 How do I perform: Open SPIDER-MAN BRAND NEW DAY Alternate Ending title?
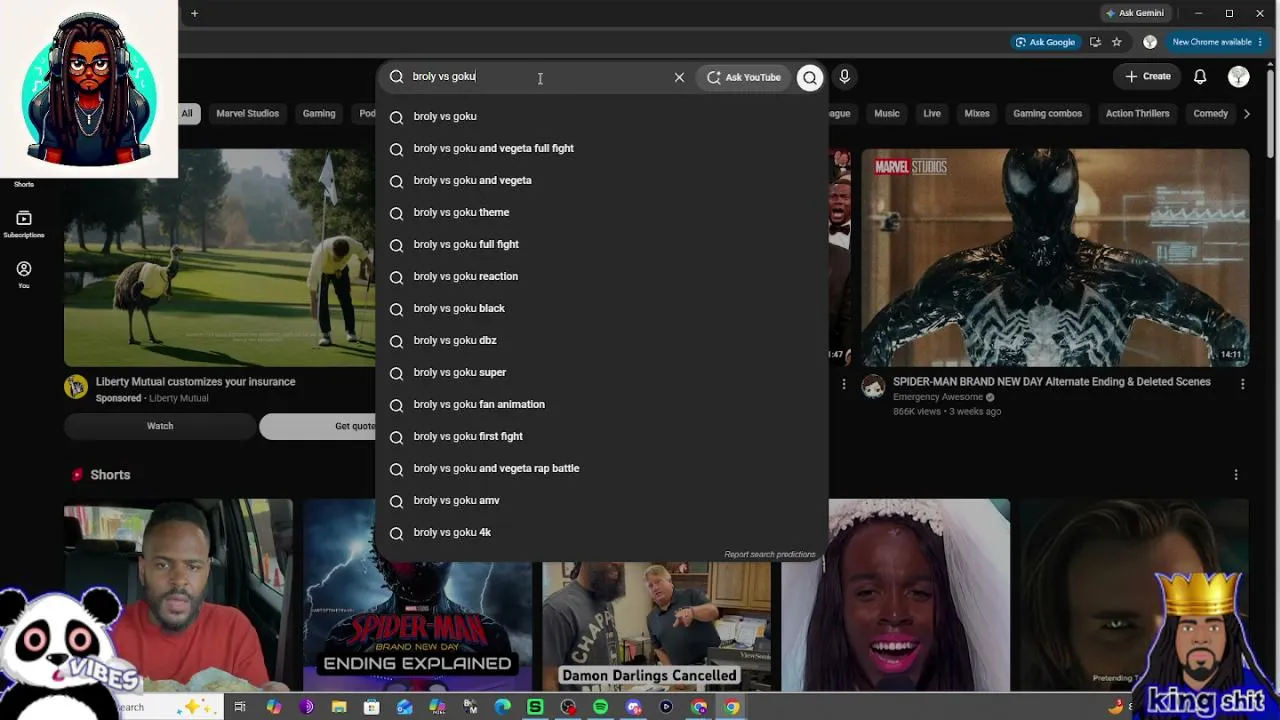[1052, 382]
